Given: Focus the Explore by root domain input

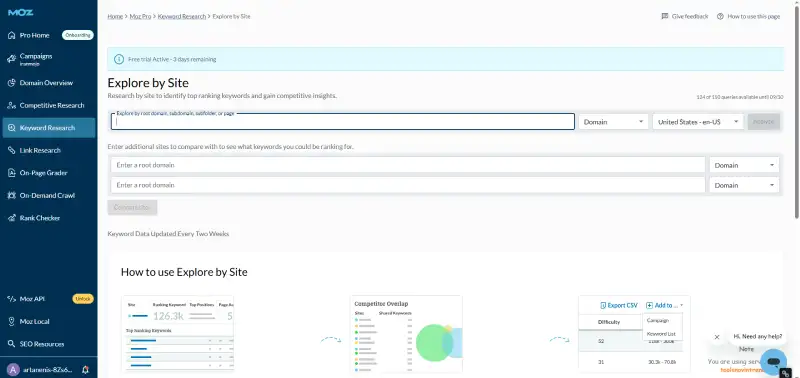Looking at the screenshot, I should click(343, 122).
